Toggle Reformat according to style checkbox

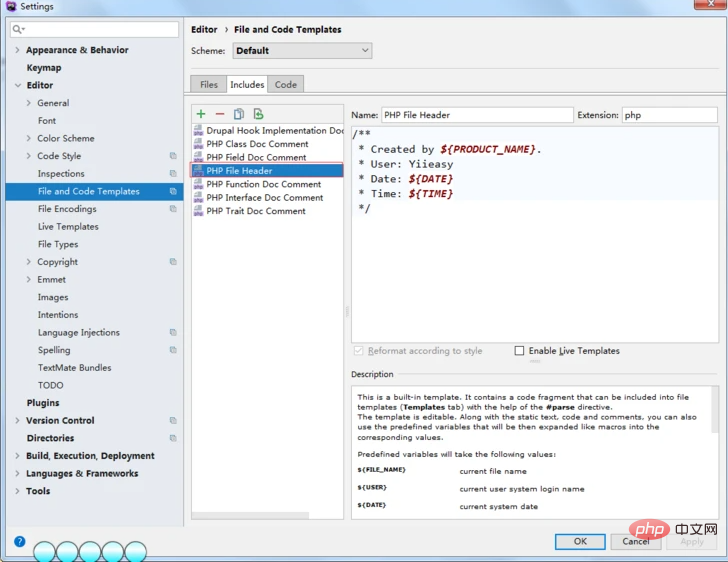point(358,351)
